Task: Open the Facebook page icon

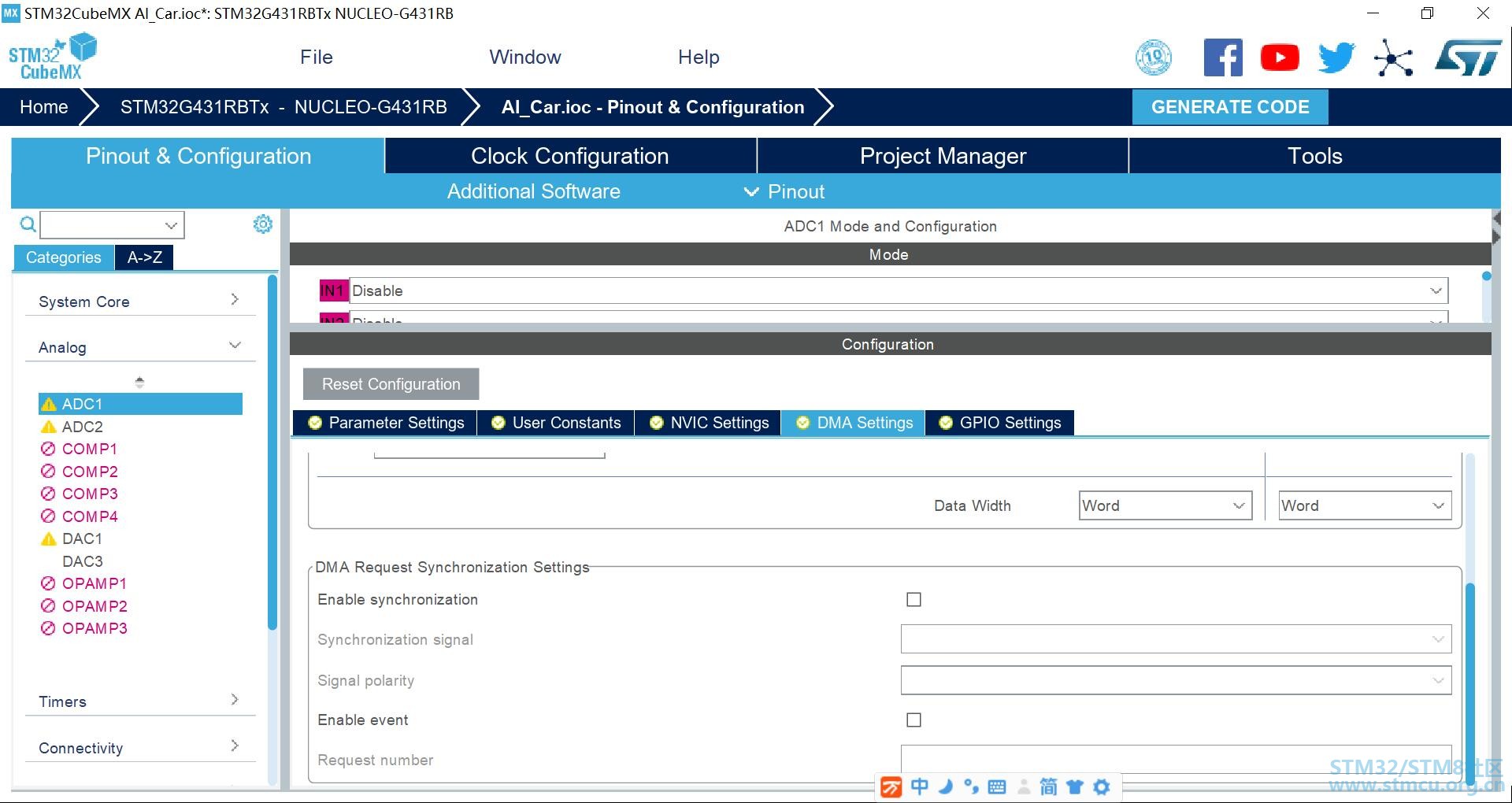Action: coord(1223,57)
